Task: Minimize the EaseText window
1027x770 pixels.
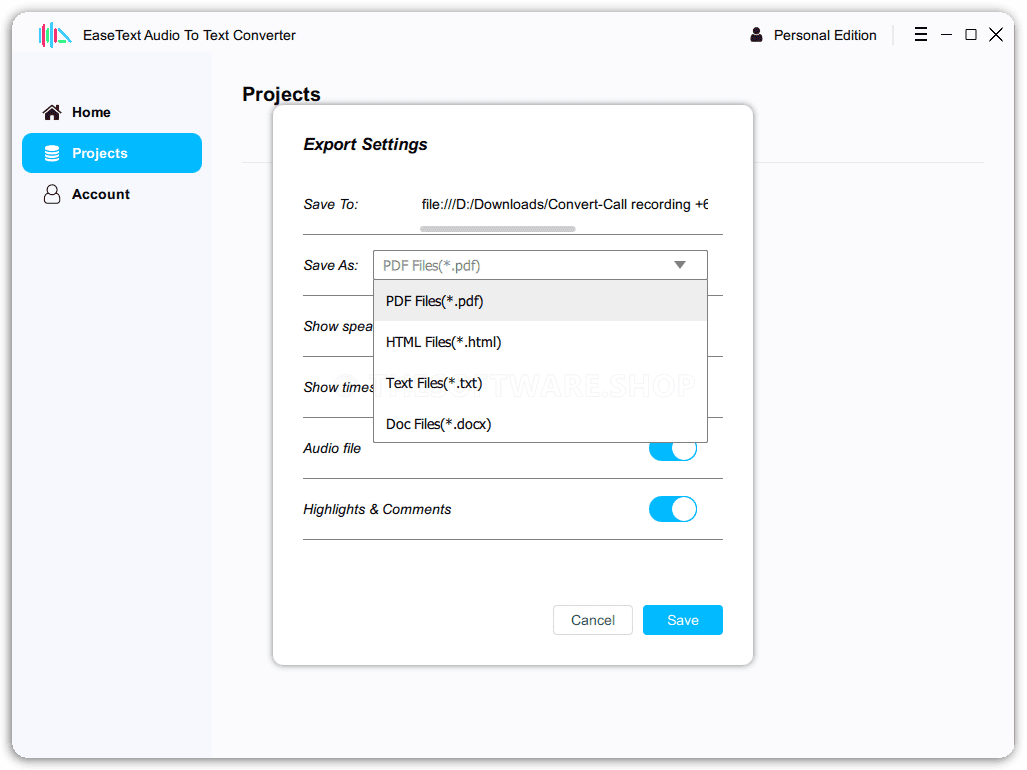Action: pyautogui.click(x=946, y=35)
